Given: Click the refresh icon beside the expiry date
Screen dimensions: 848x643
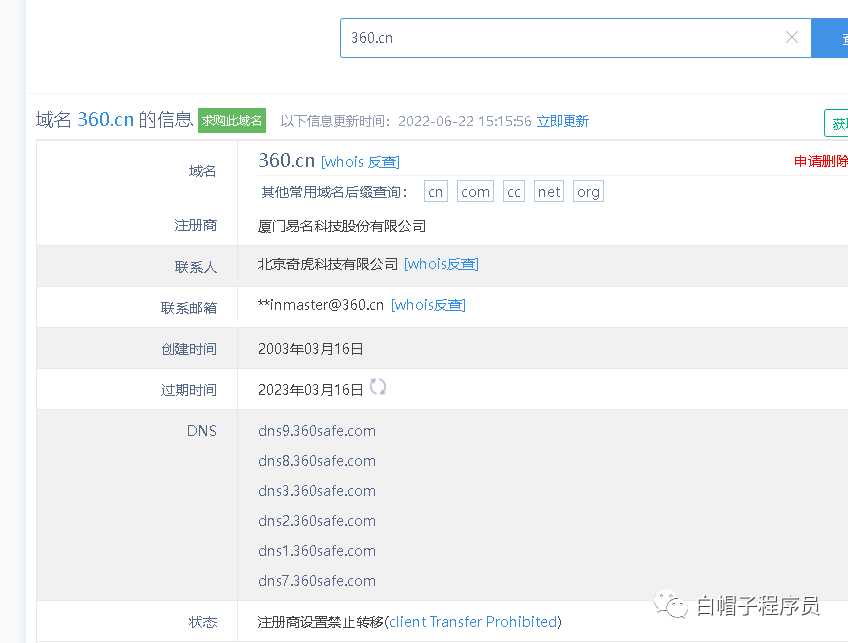Looking at the screenshot, I should [377, 387].
